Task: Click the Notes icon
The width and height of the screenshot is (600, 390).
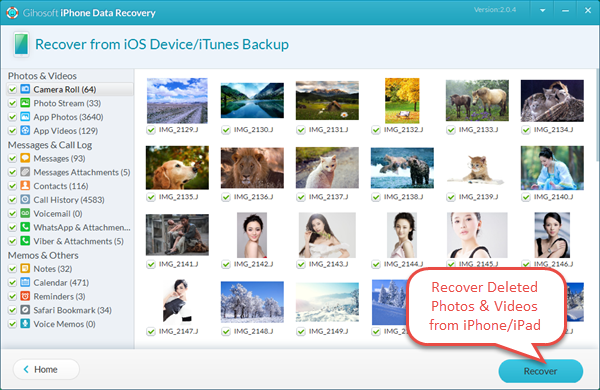Action: 25,268
